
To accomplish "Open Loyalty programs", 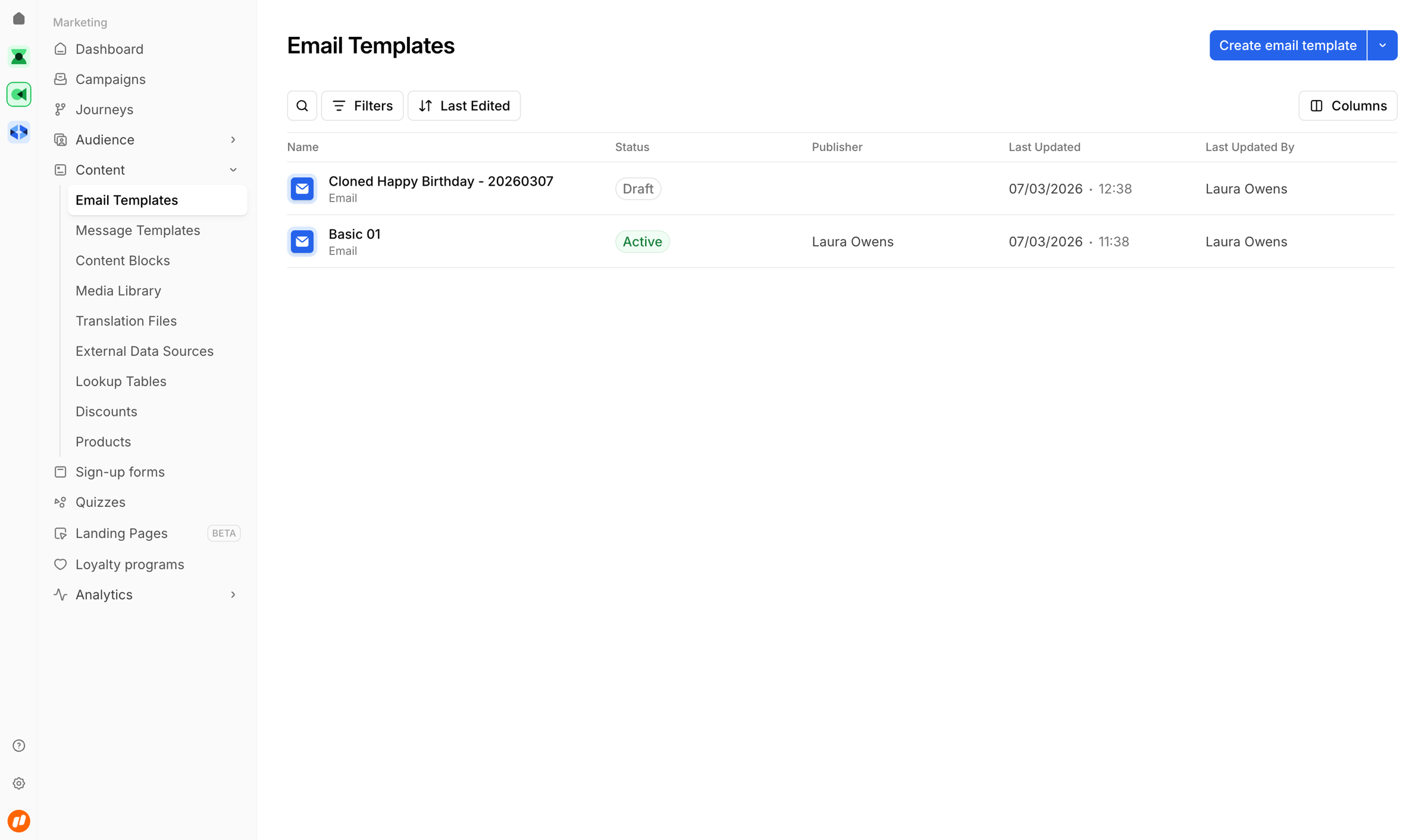I will (x=130, y=564).
